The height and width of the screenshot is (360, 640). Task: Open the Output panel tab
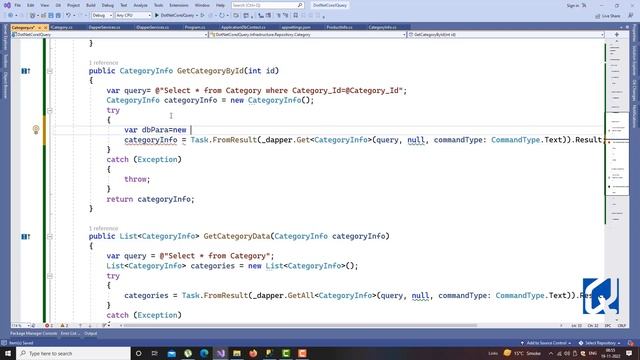tap(91, 333)
